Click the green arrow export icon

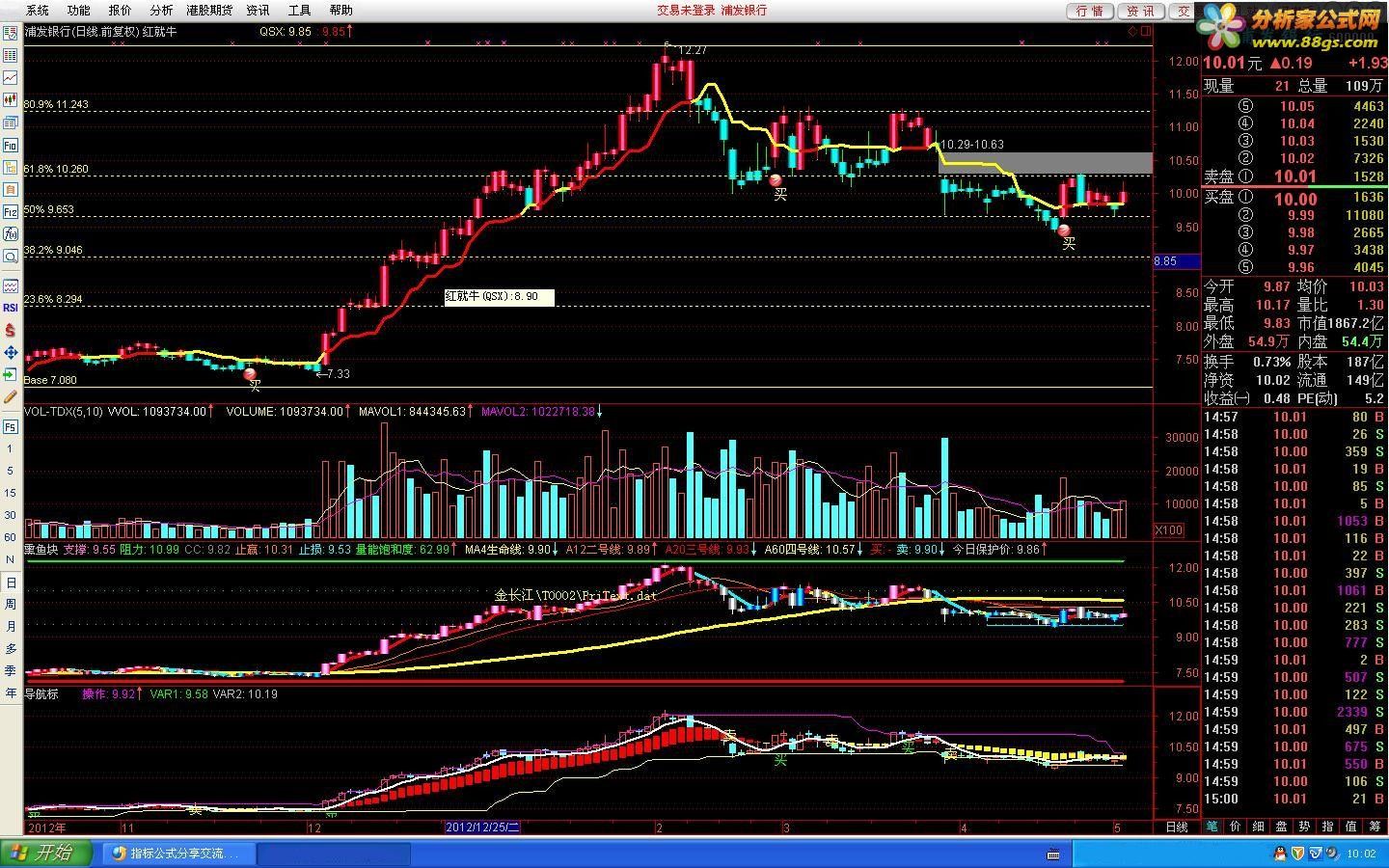(x=11, y=374)
